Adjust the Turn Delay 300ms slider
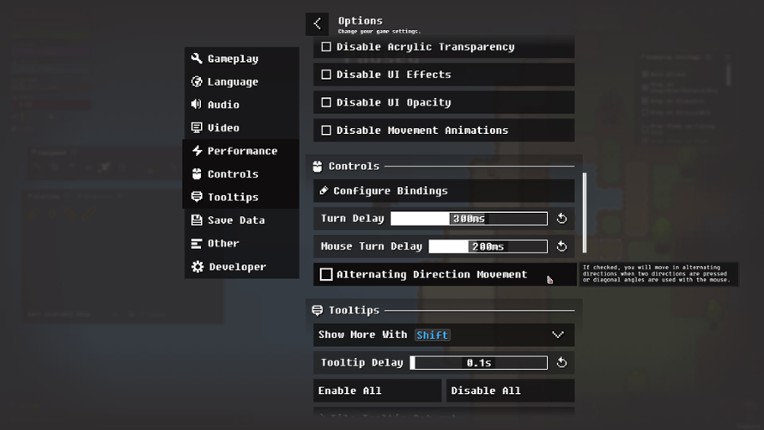 click(469, 219)
